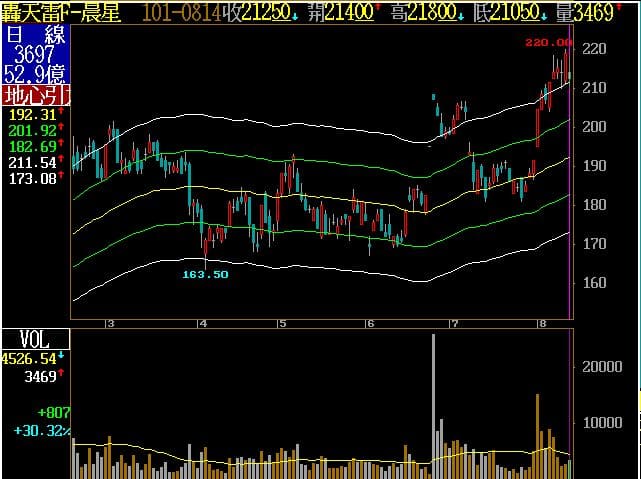Open the VOL indicator label
This screenshot has height=479, width=641.
click(22, 338)
